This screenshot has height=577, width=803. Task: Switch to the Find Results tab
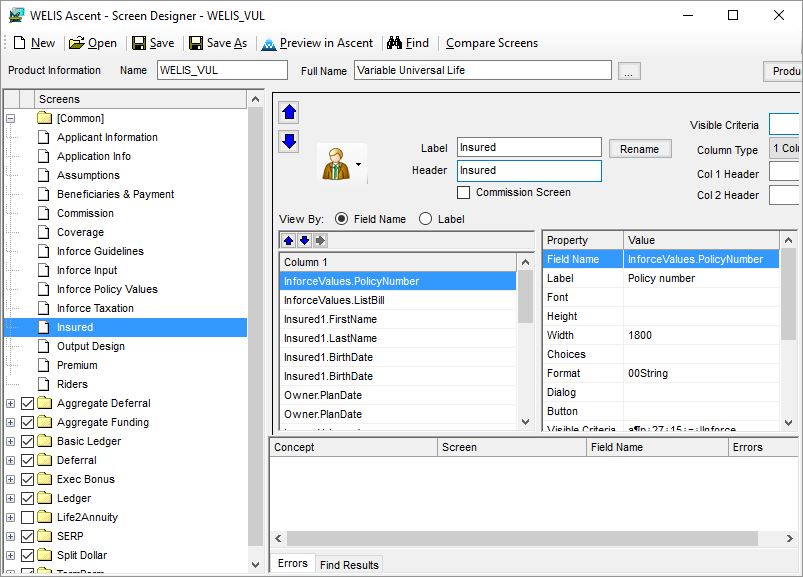pos(349,565)
